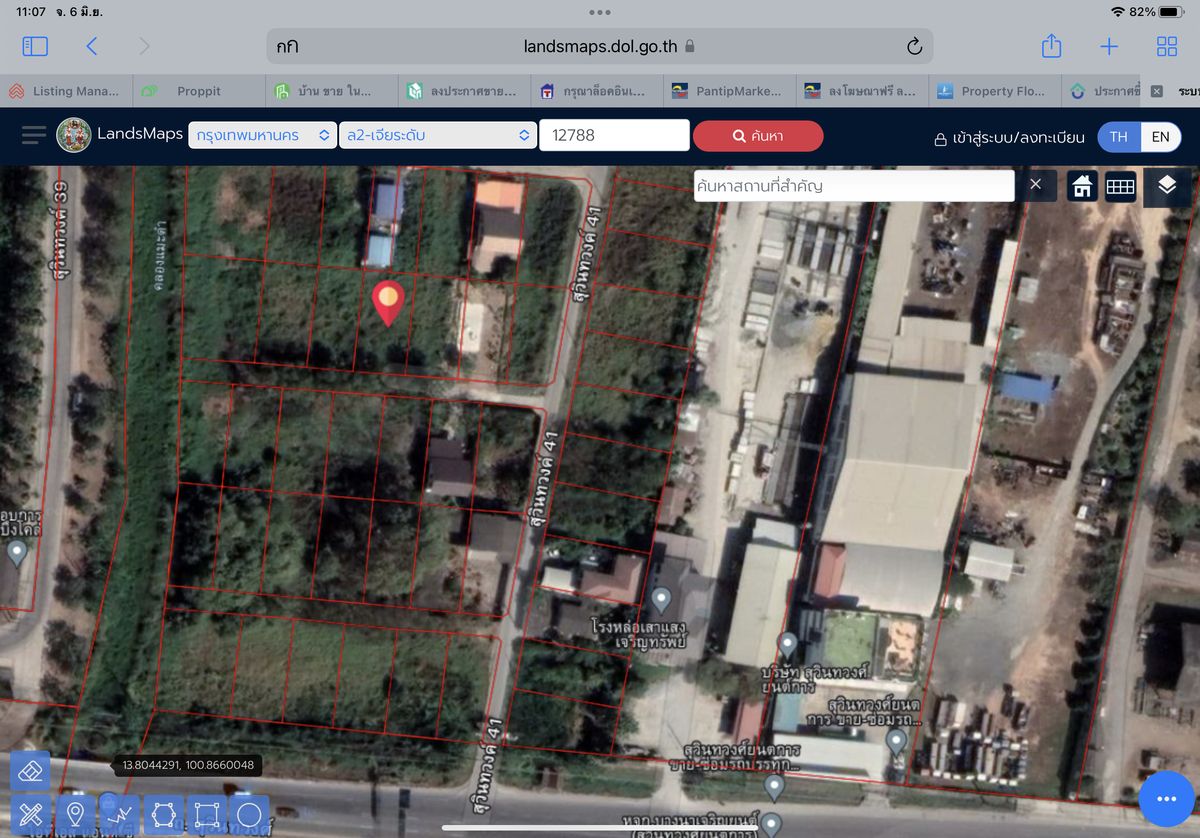Click the grid table icon

(x=1120, y=187)
